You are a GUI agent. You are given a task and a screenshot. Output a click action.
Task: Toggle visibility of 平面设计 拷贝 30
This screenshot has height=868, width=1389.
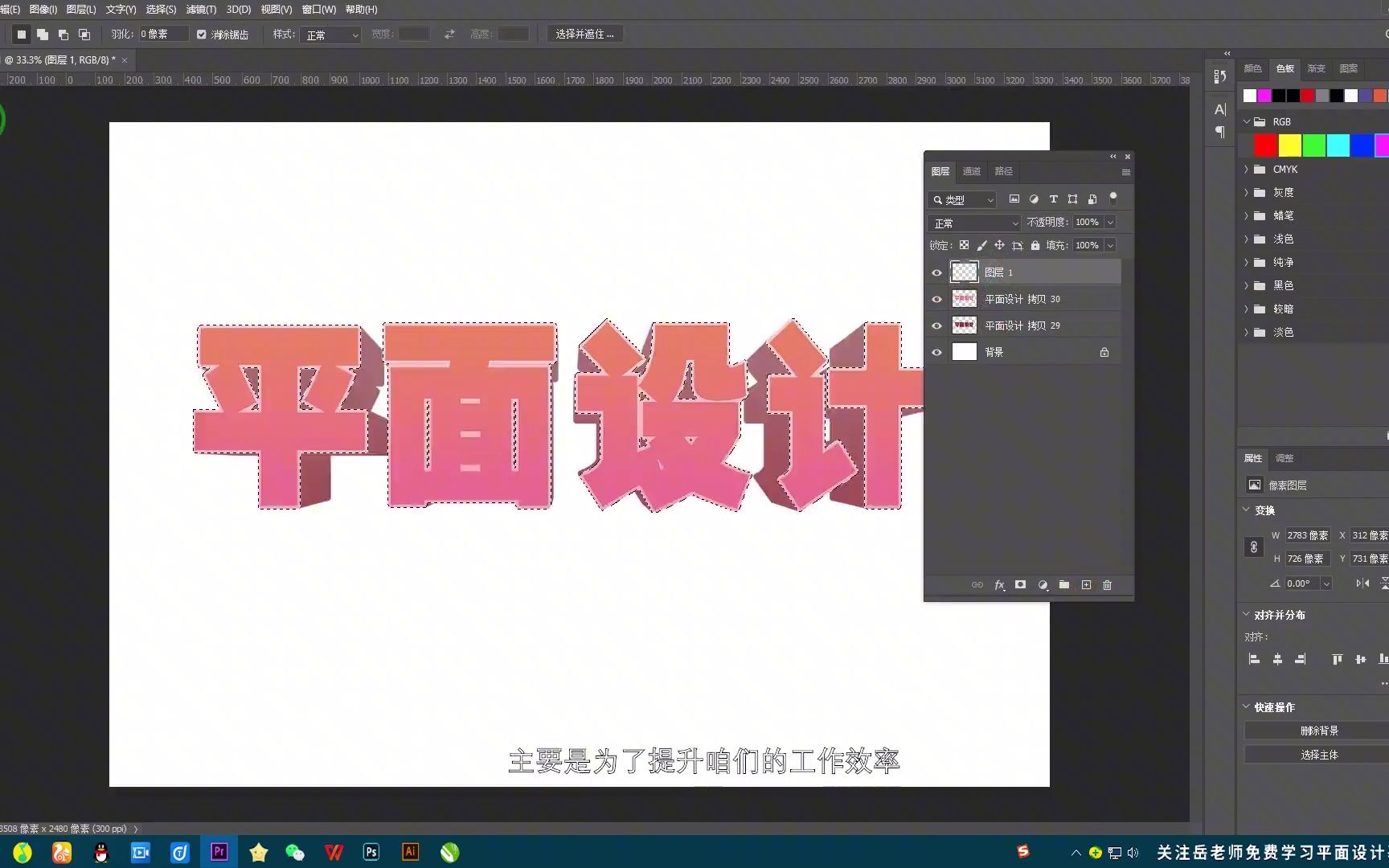point(936,298)
